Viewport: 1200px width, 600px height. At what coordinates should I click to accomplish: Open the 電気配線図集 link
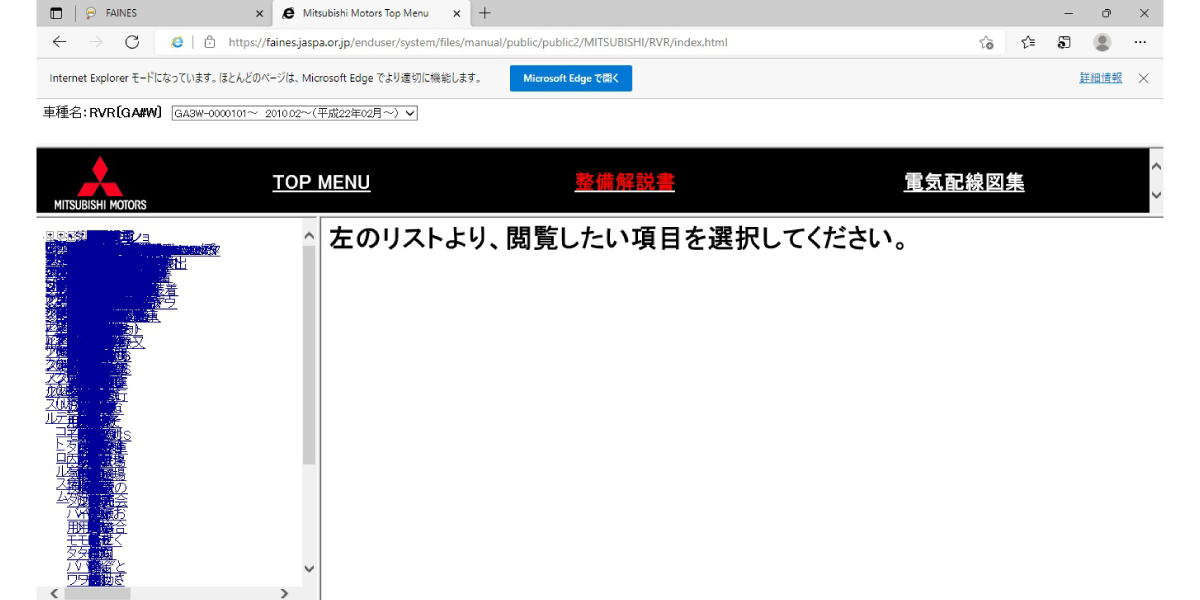(x=964, y=182)
